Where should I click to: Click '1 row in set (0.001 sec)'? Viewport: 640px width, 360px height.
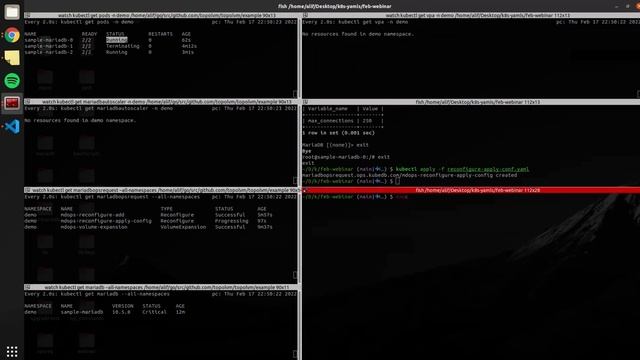[338, 133]
